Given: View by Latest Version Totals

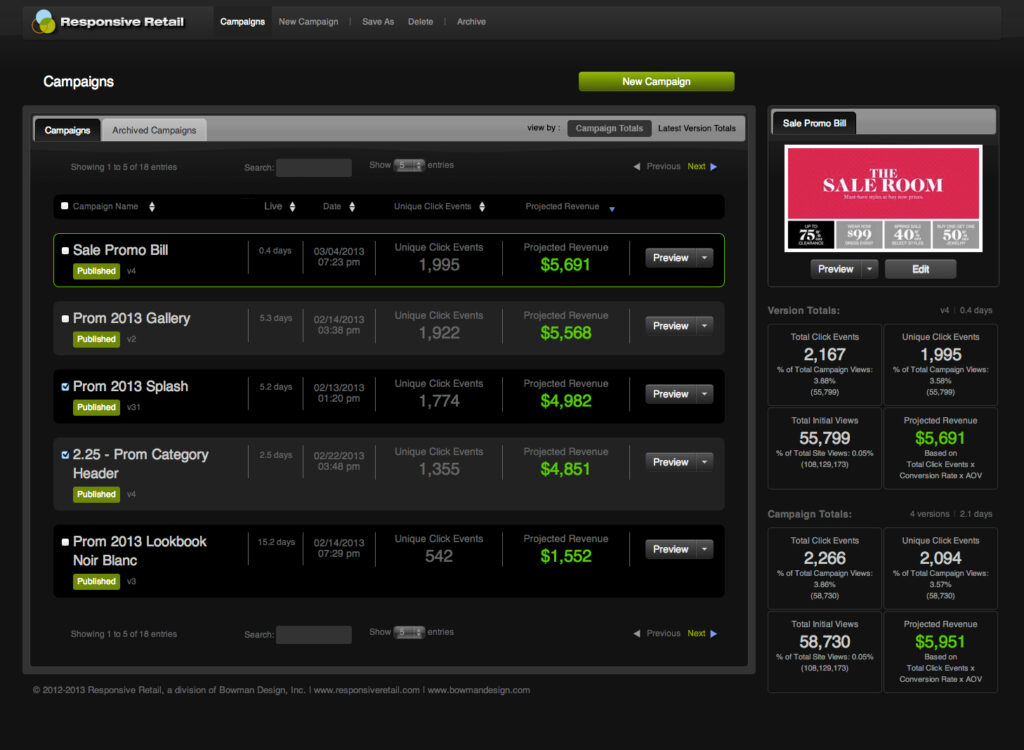Looking at the screenshot, I should [x=697, y=128].
